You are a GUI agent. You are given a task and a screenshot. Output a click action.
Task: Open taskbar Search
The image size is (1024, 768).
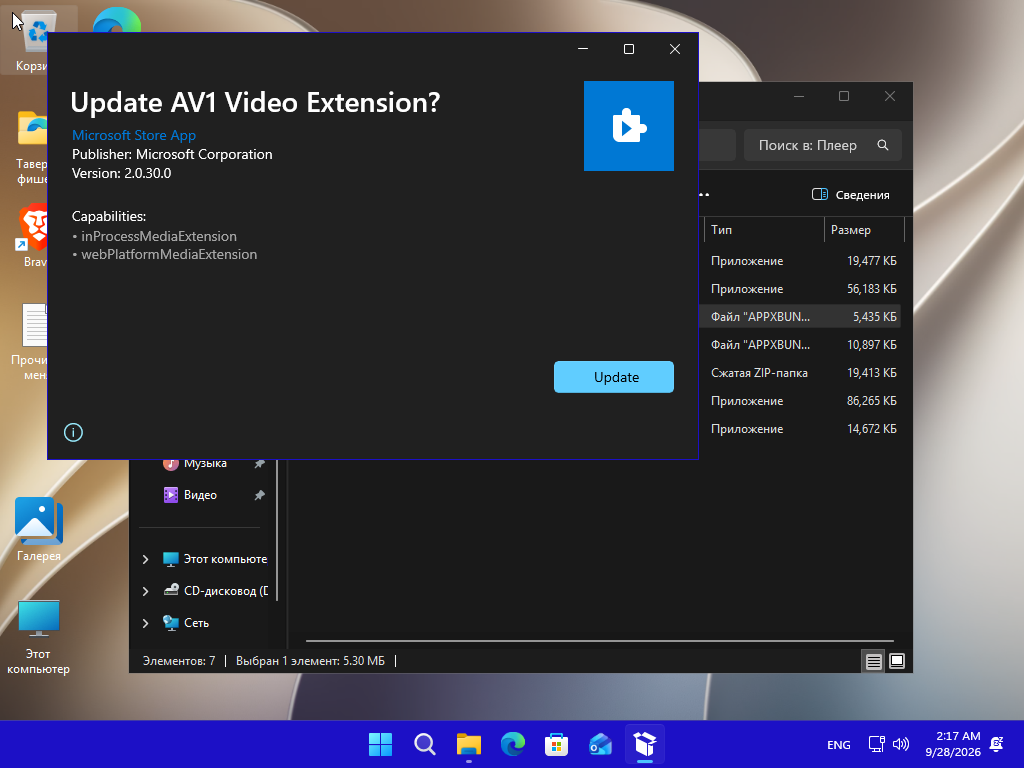[x=424, y=744]
